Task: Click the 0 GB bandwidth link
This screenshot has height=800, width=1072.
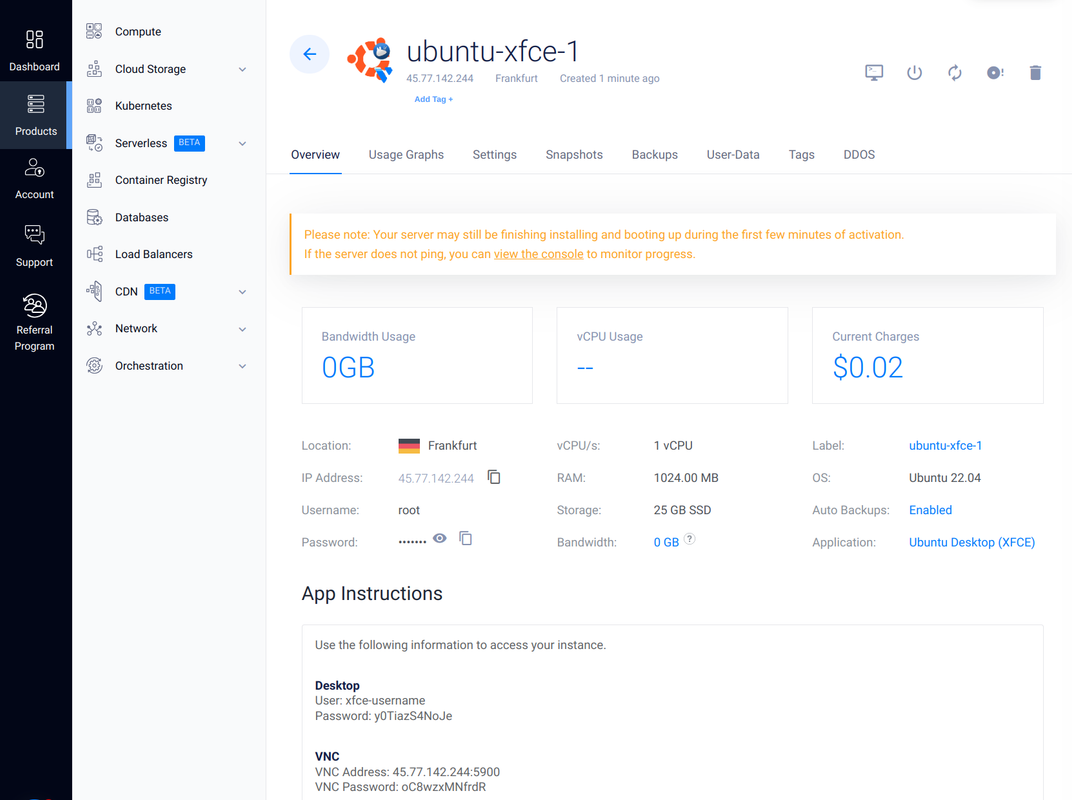Action: (666, 542)
